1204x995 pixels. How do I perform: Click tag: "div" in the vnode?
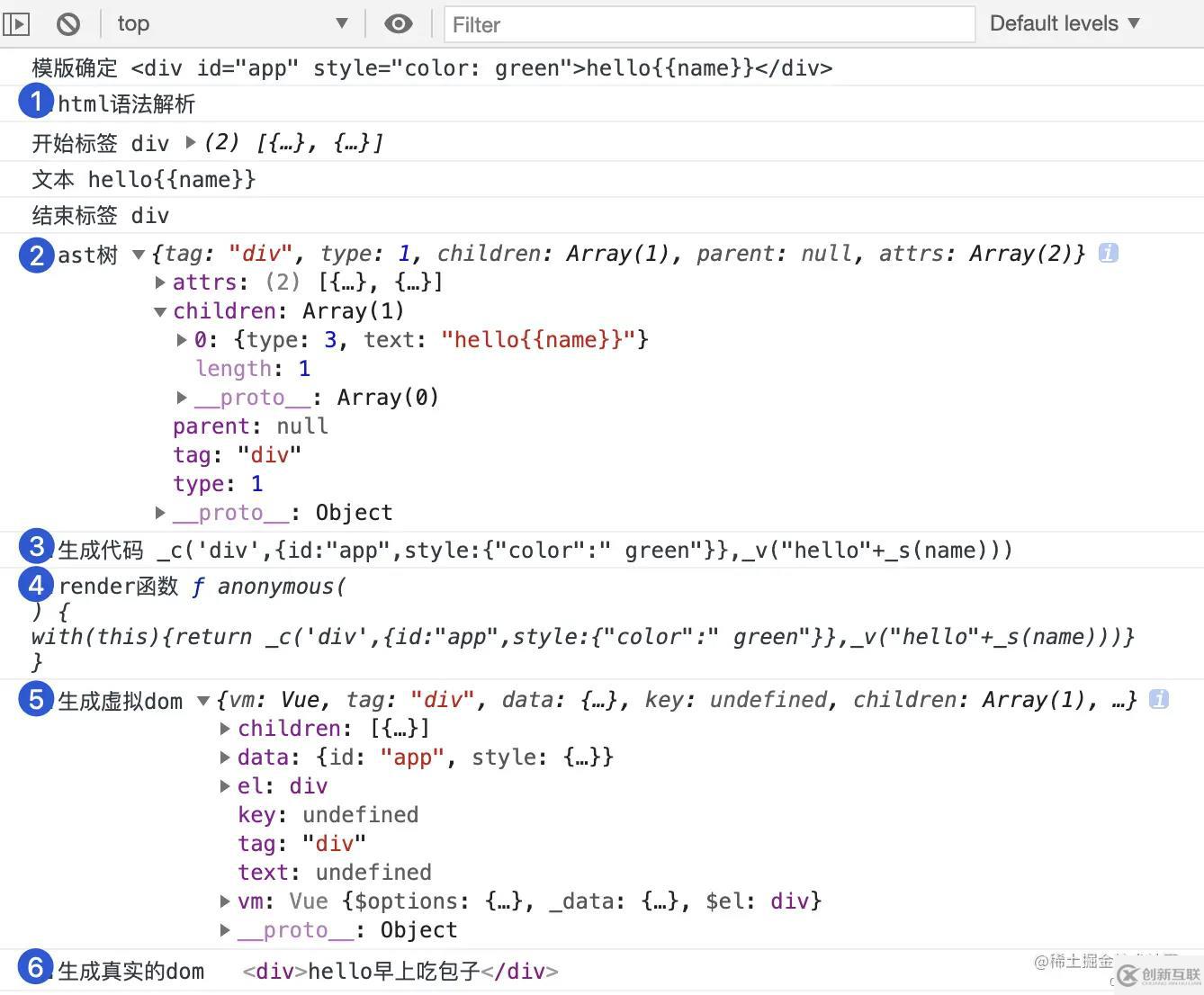pyautogui.click(x=301, y=844)
